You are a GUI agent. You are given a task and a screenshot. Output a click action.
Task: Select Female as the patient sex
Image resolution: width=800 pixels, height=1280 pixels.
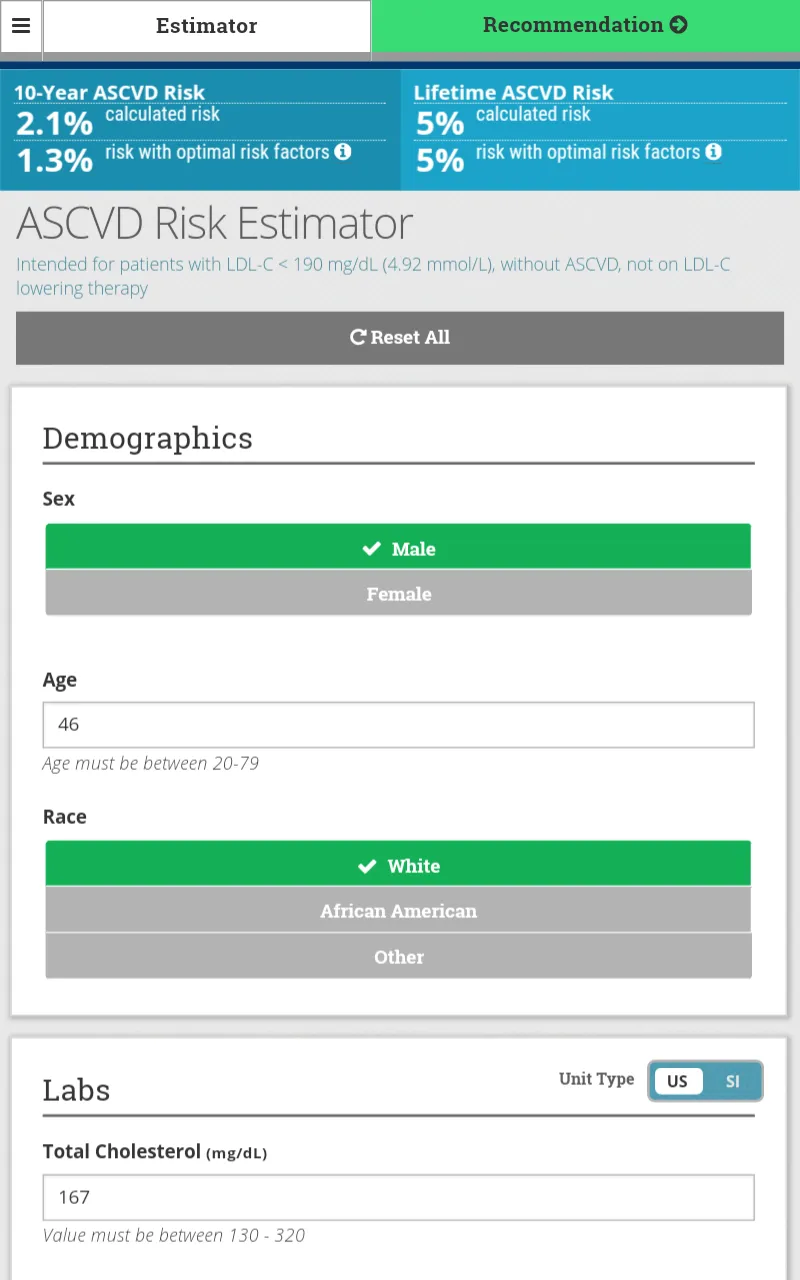pyautogui.click(x=398, y=593)
